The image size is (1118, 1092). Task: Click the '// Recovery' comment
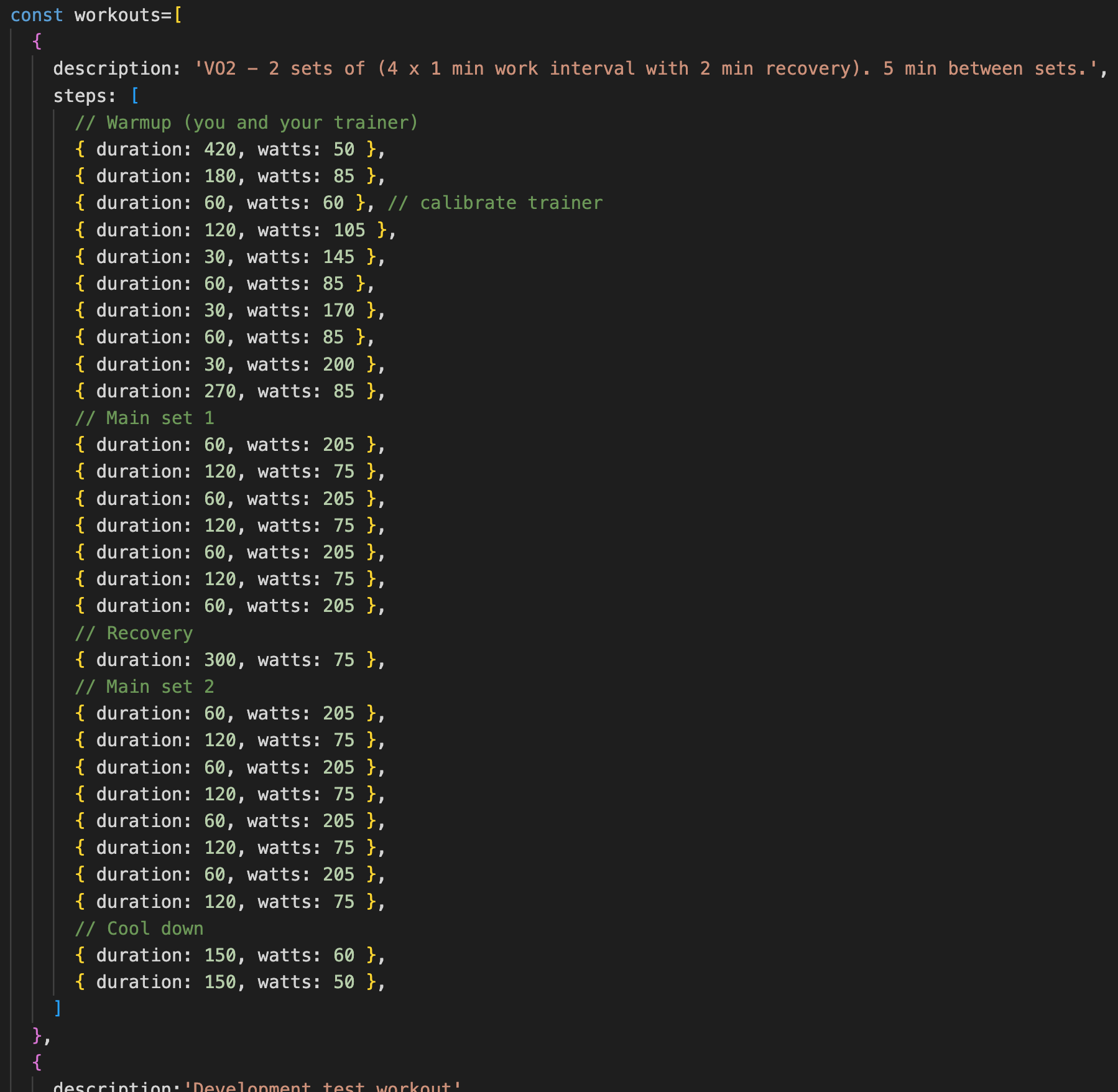point(134,633)
